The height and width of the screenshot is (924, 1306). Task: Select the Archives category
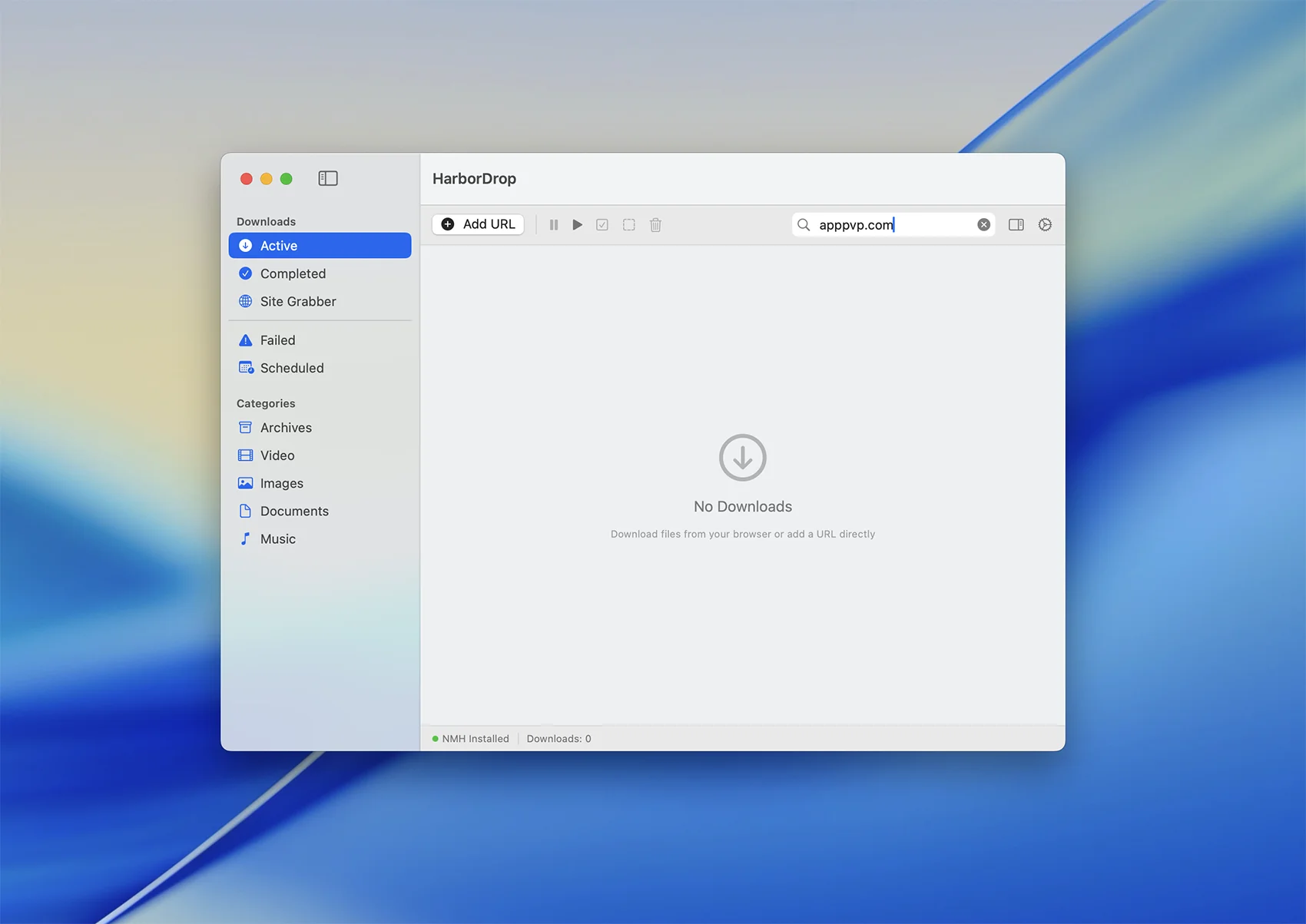[x=286, y=428]
